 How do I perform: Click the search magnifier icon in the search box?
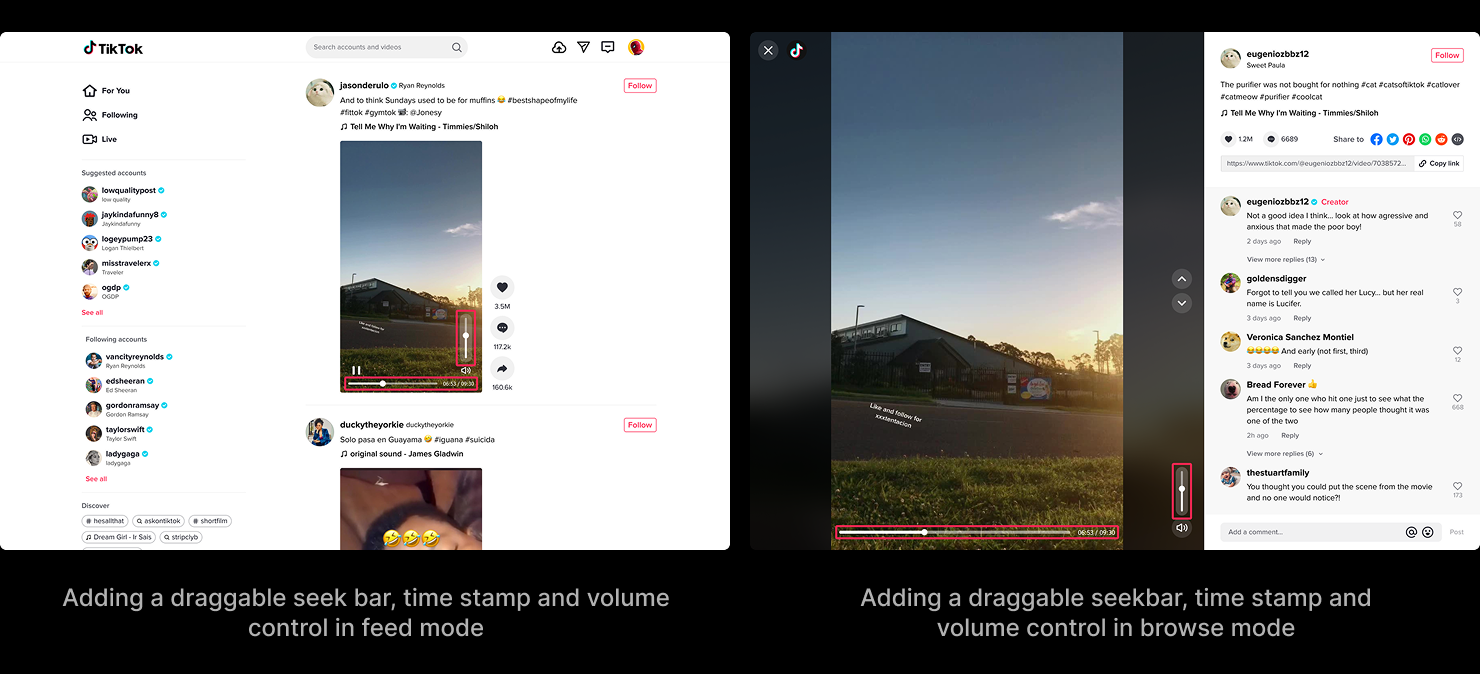[x=457, y=47]
